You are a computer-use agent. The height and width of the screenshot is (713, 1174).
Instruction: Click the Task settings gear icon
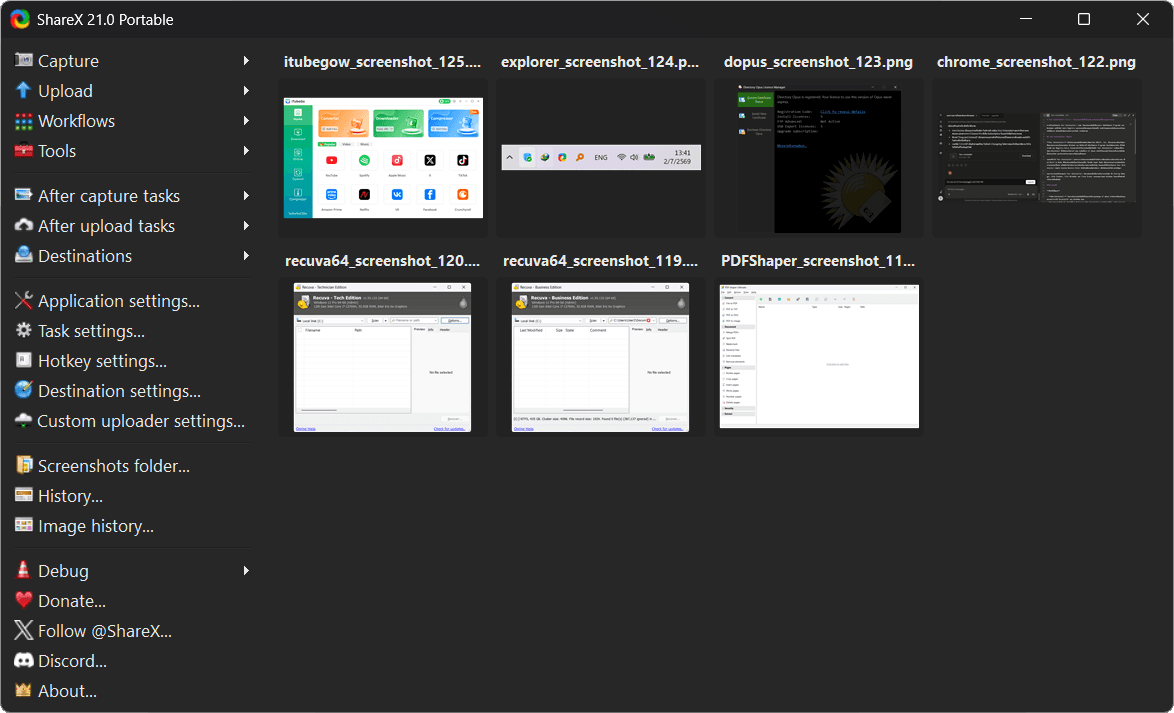[x=24, y=330]
